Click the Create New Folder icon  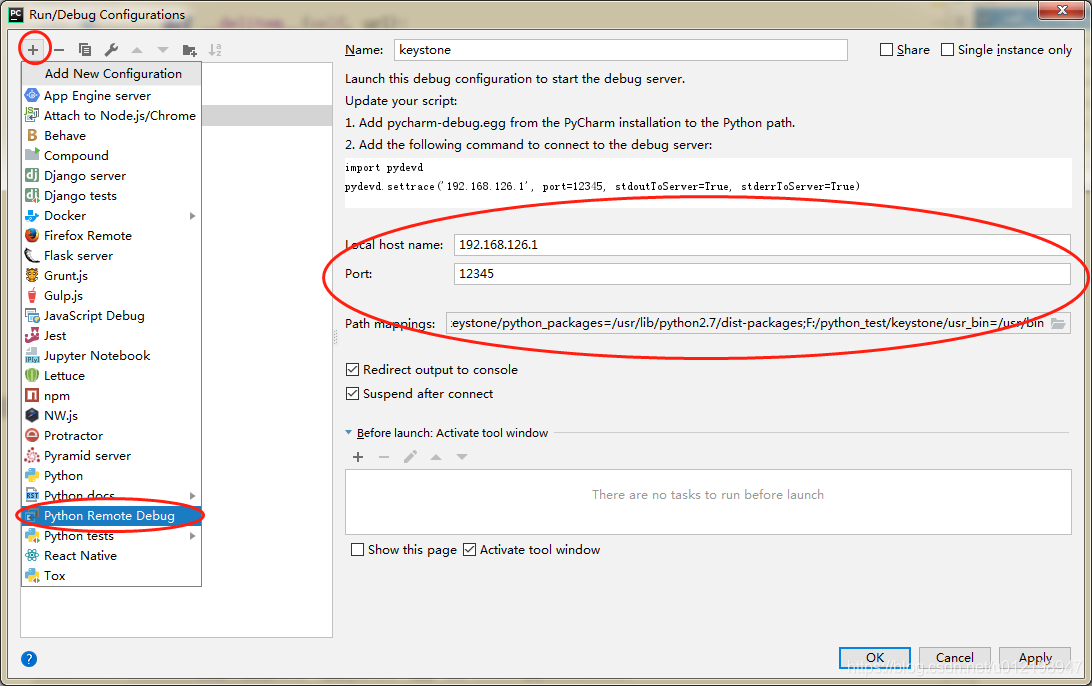click(x=189, y=49)
